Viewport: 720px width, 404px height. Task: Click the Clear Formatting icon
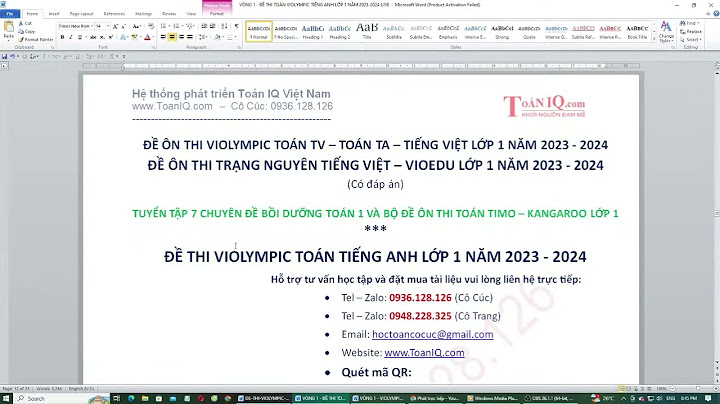coord(151,26)
